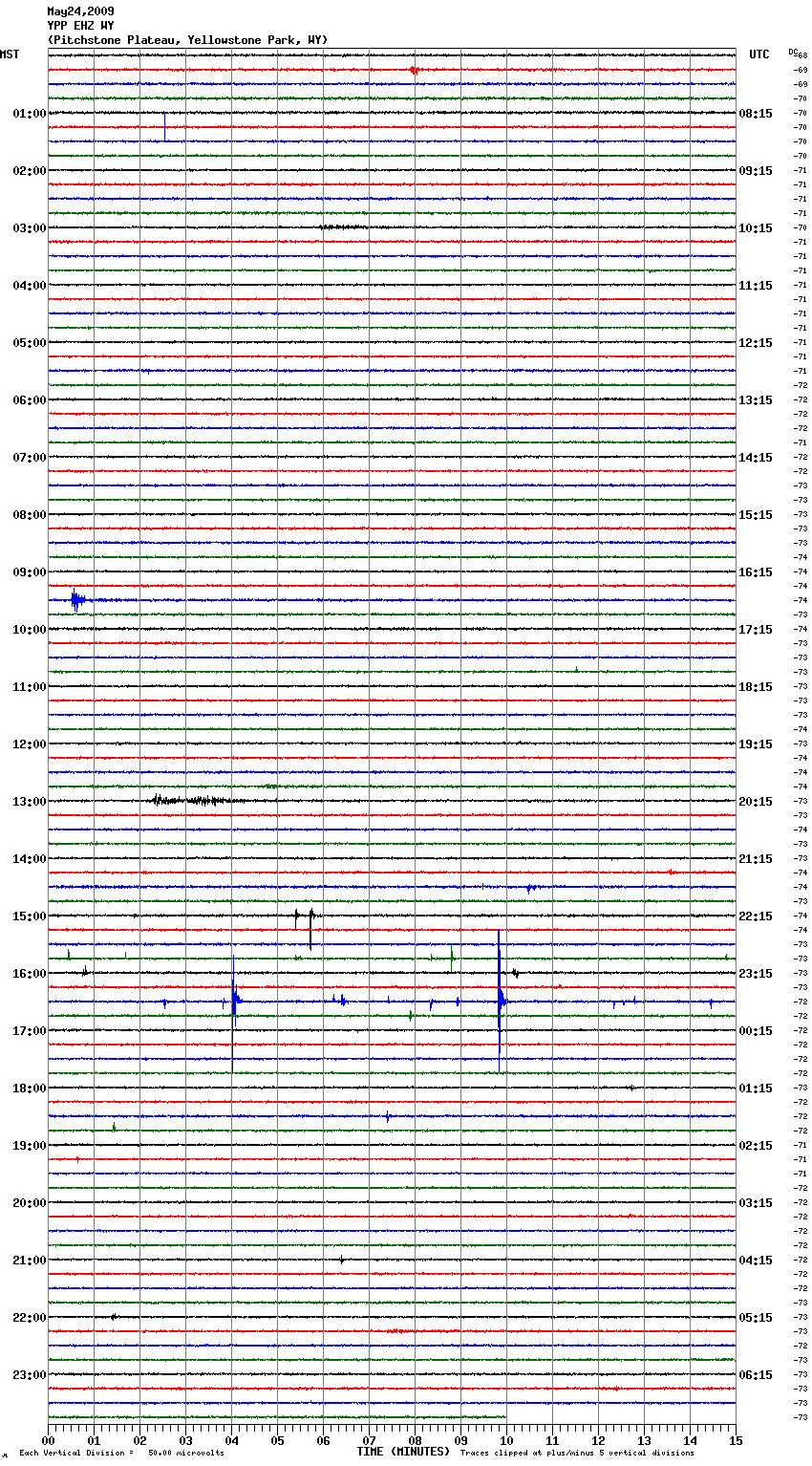Click the blue seismic burst on the 09:30 trace

78,601
